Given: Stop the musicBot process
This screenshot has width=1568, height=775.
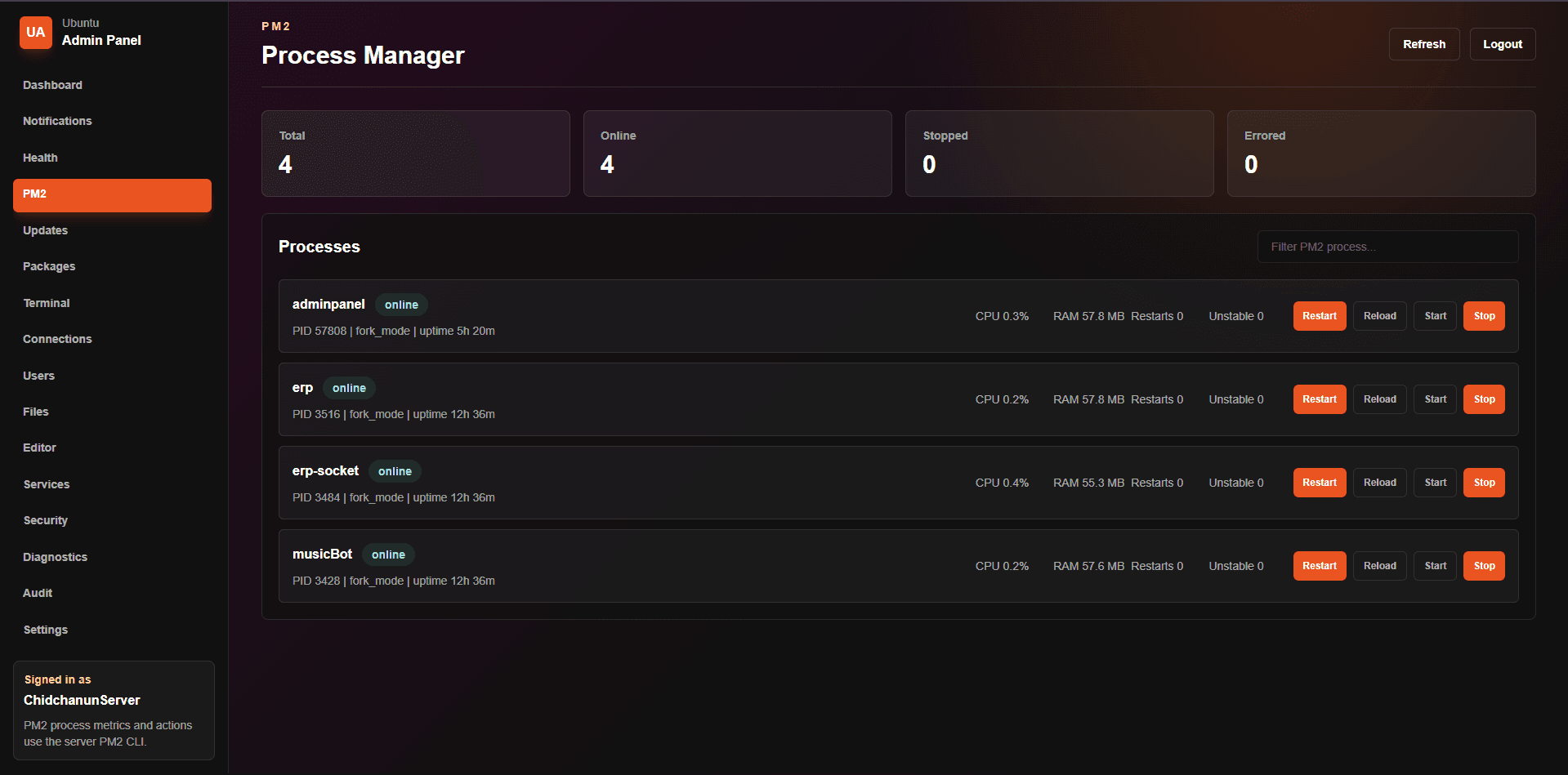Looking at the screenshot, I should pos(1484,566).
